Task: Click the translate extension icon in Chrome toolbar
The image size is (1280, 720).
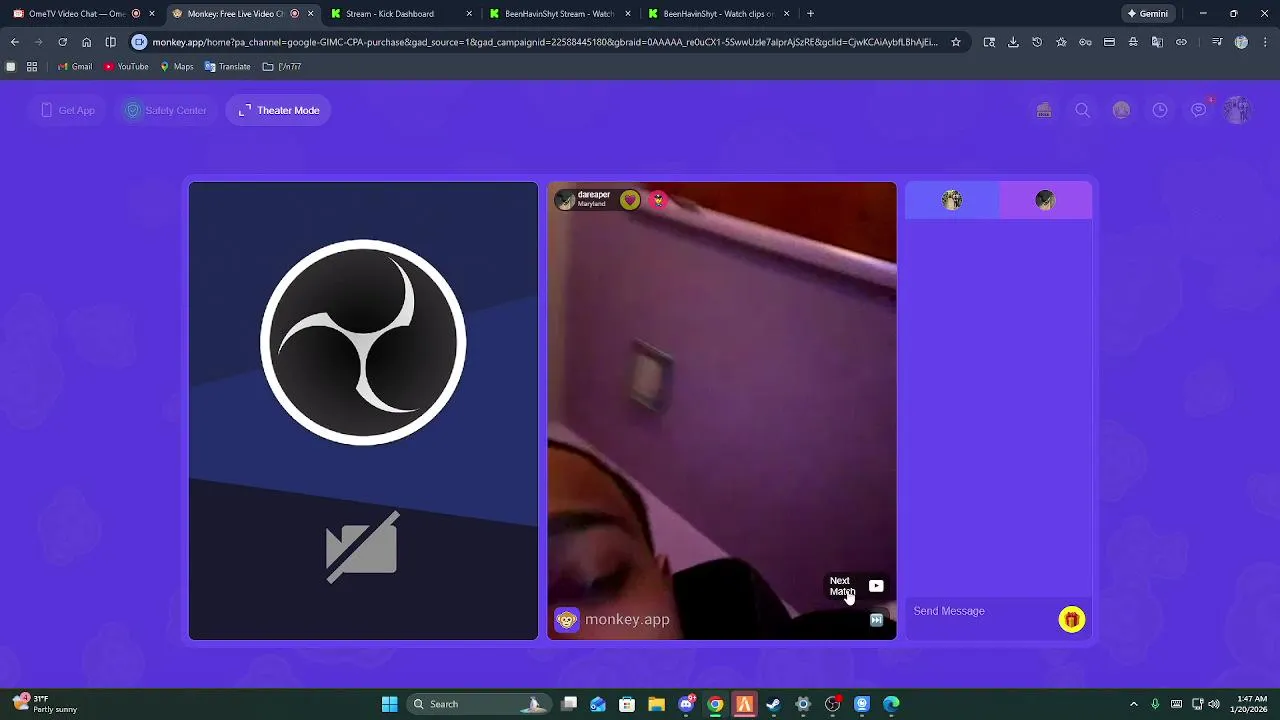Action: [x=1157, y=42]
